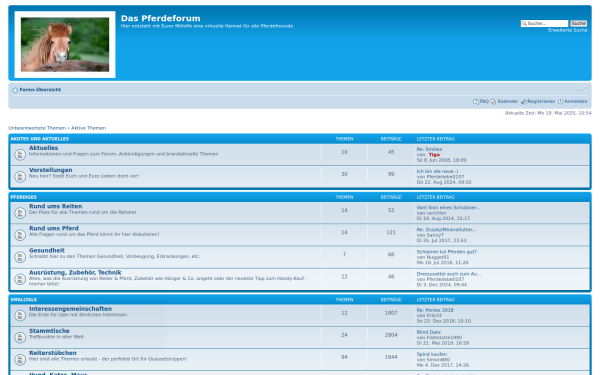Click the forum icon beside Rund ums Reiten
This screenshot has height=375, width=600.
[20, 213]
